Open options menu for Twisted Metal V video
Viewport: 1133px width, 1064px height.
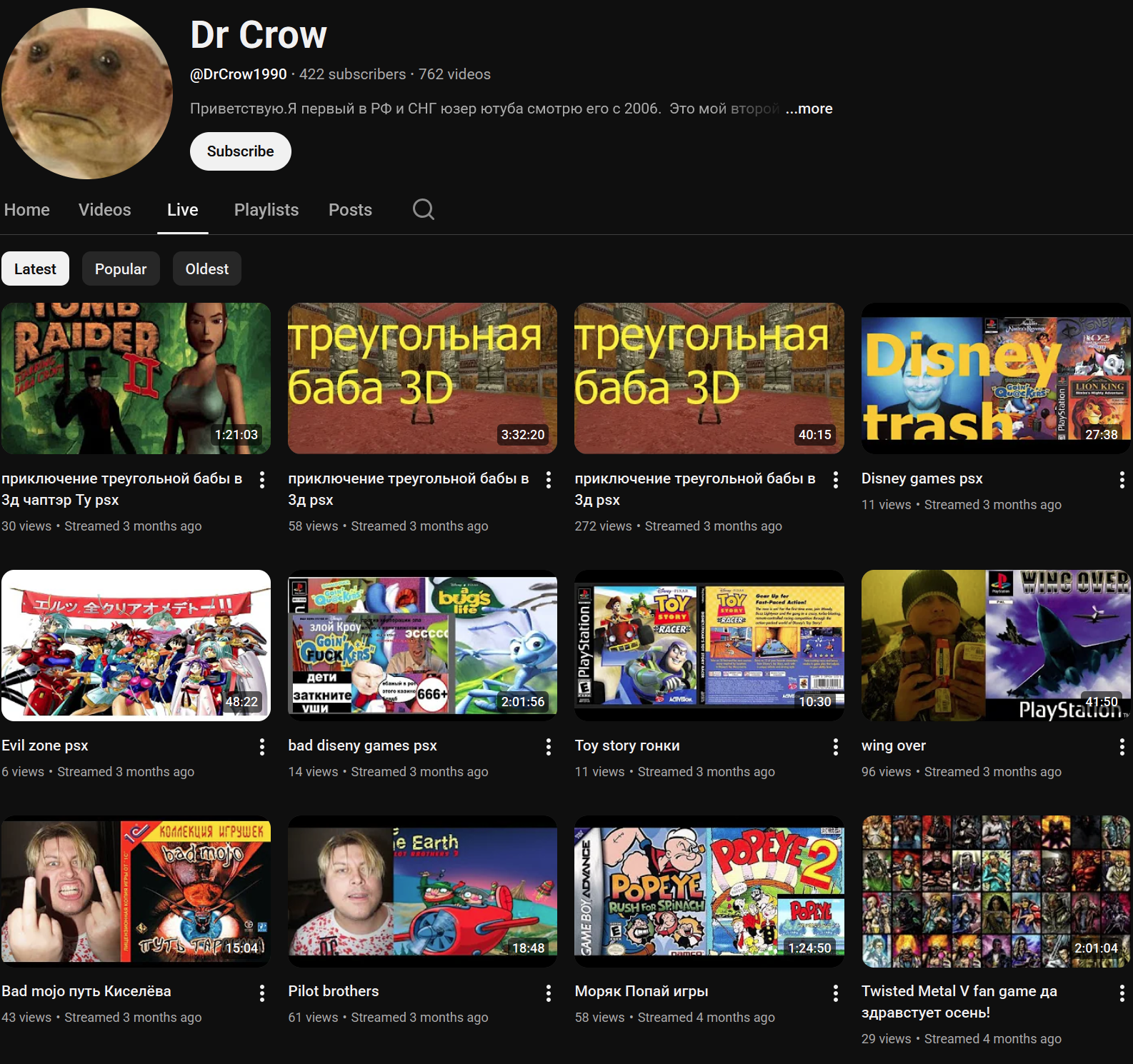click(1122, 993)
